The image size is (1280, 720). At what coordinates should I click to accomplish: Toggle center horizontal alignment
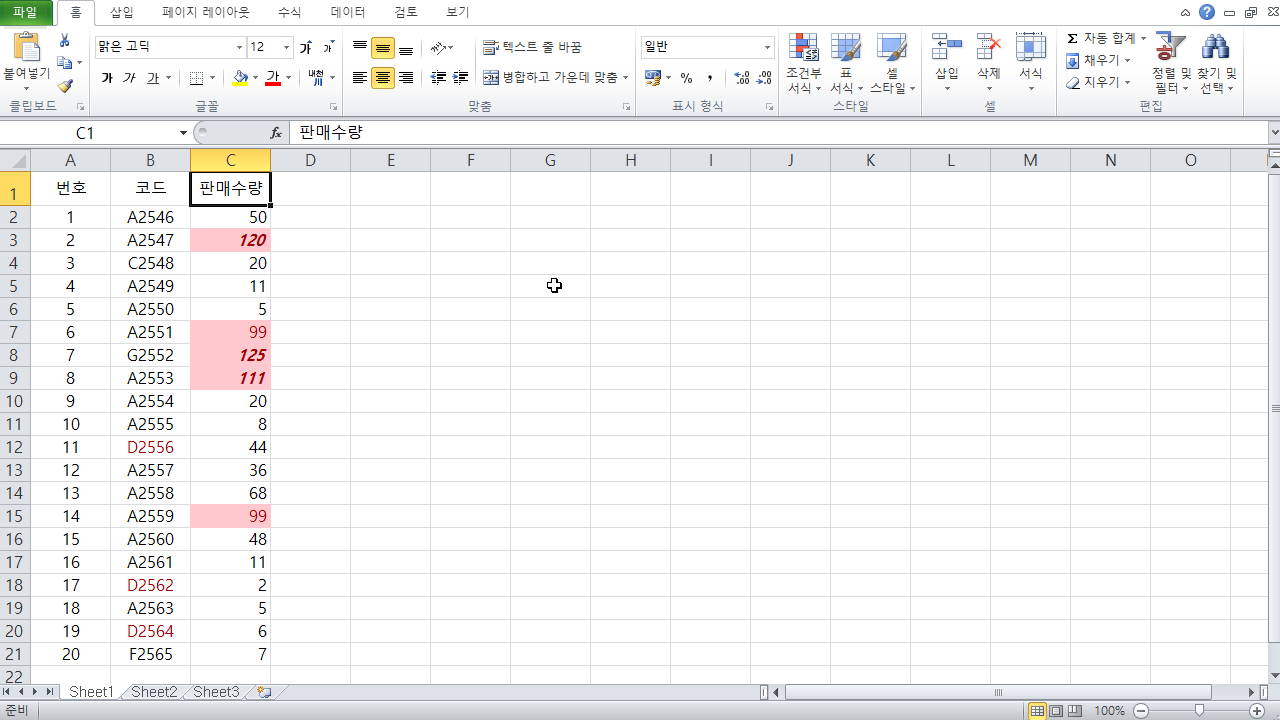383,78
